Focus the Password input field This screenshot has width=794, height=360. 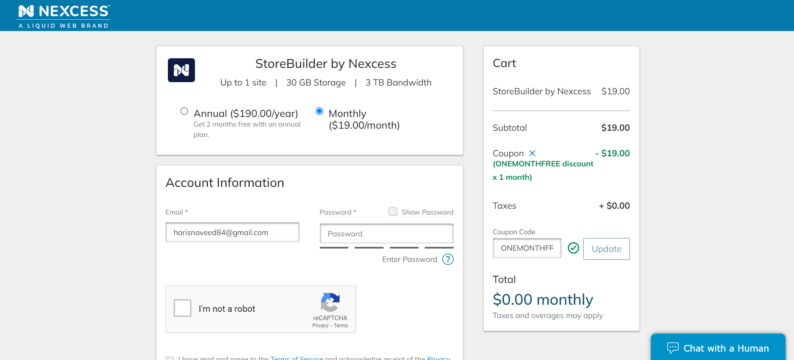coord(386,234)
